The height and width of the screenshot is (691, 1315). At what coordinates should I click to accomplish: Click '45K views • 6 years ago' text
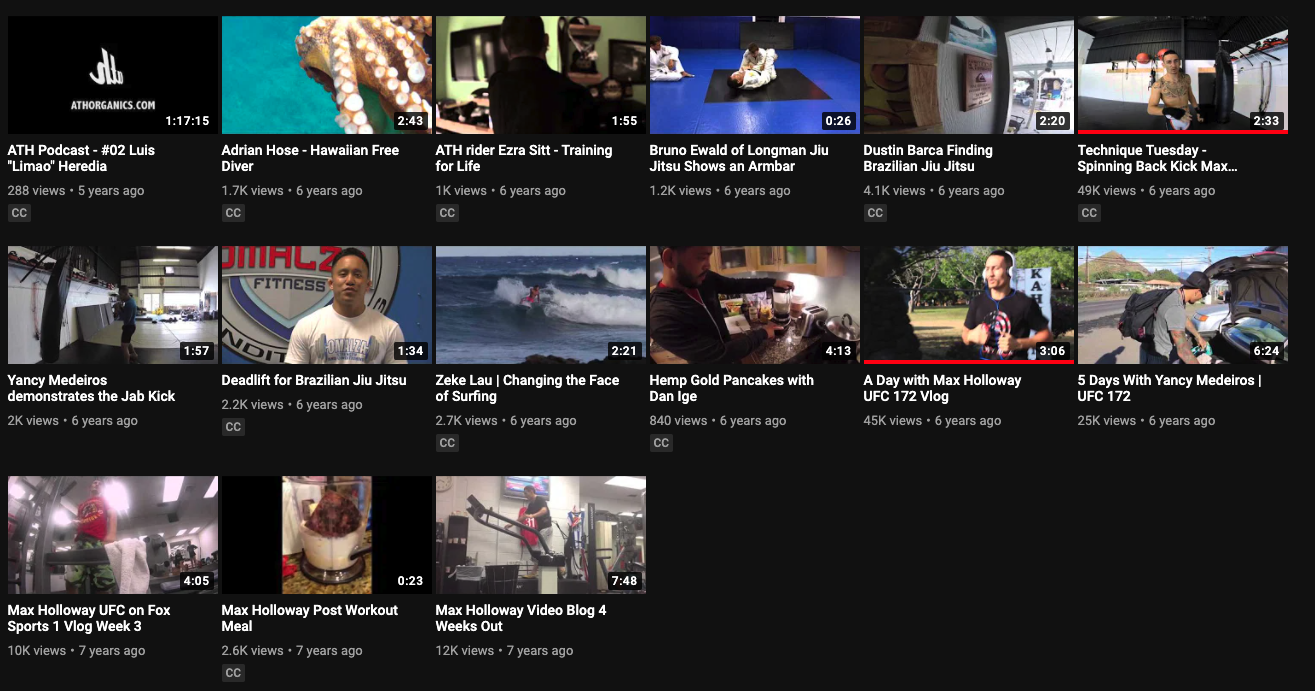pos(932,420)
